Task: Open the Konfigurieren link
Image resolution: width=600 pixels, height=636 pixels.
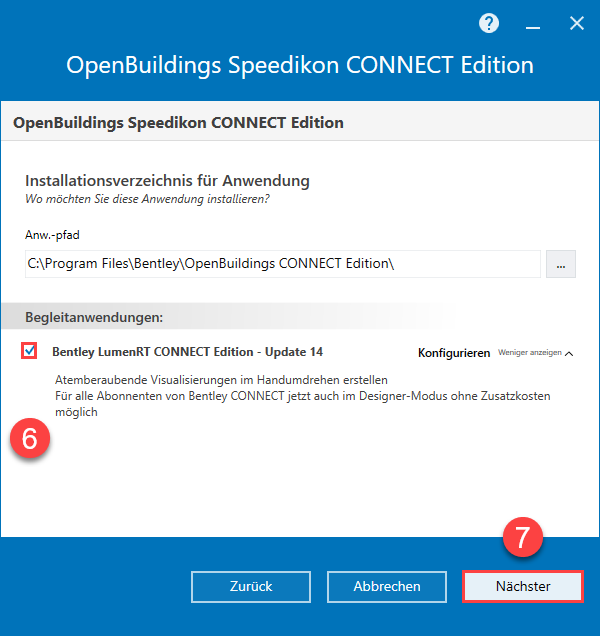Action: pos(453,353)
